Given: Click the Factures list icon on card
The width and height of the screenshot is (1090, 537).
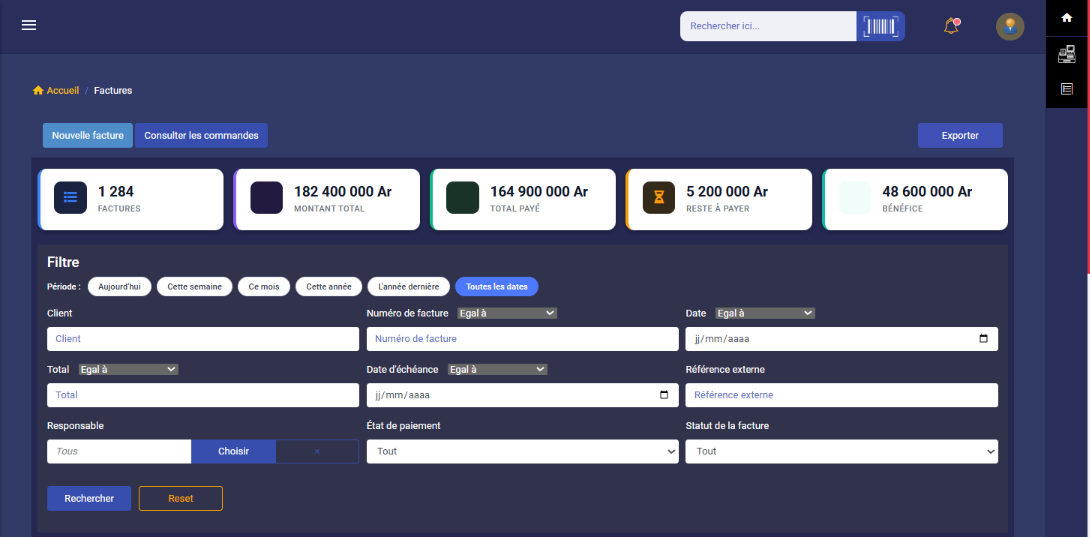Looking at the screenshot, I should (70, 198).
